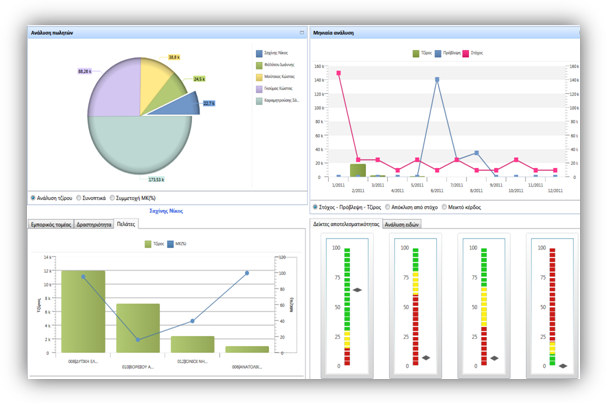The width and height of the screenshot is (606, 403).
Task: Click the blue Σαχίνης Νίκος link below pie
Action: [x=166, y=211]
